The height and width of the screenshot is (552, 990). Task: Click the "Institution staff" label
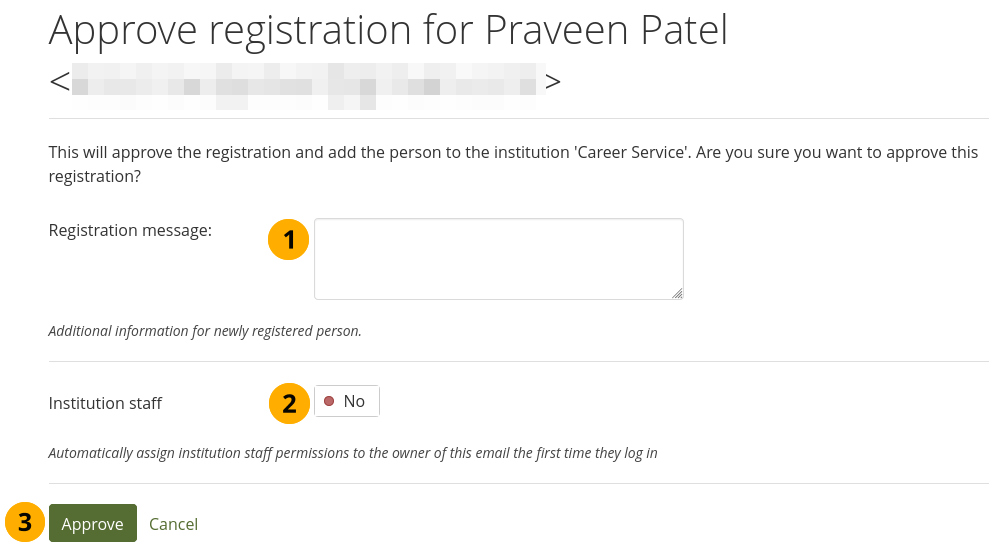tap(105, 403)
